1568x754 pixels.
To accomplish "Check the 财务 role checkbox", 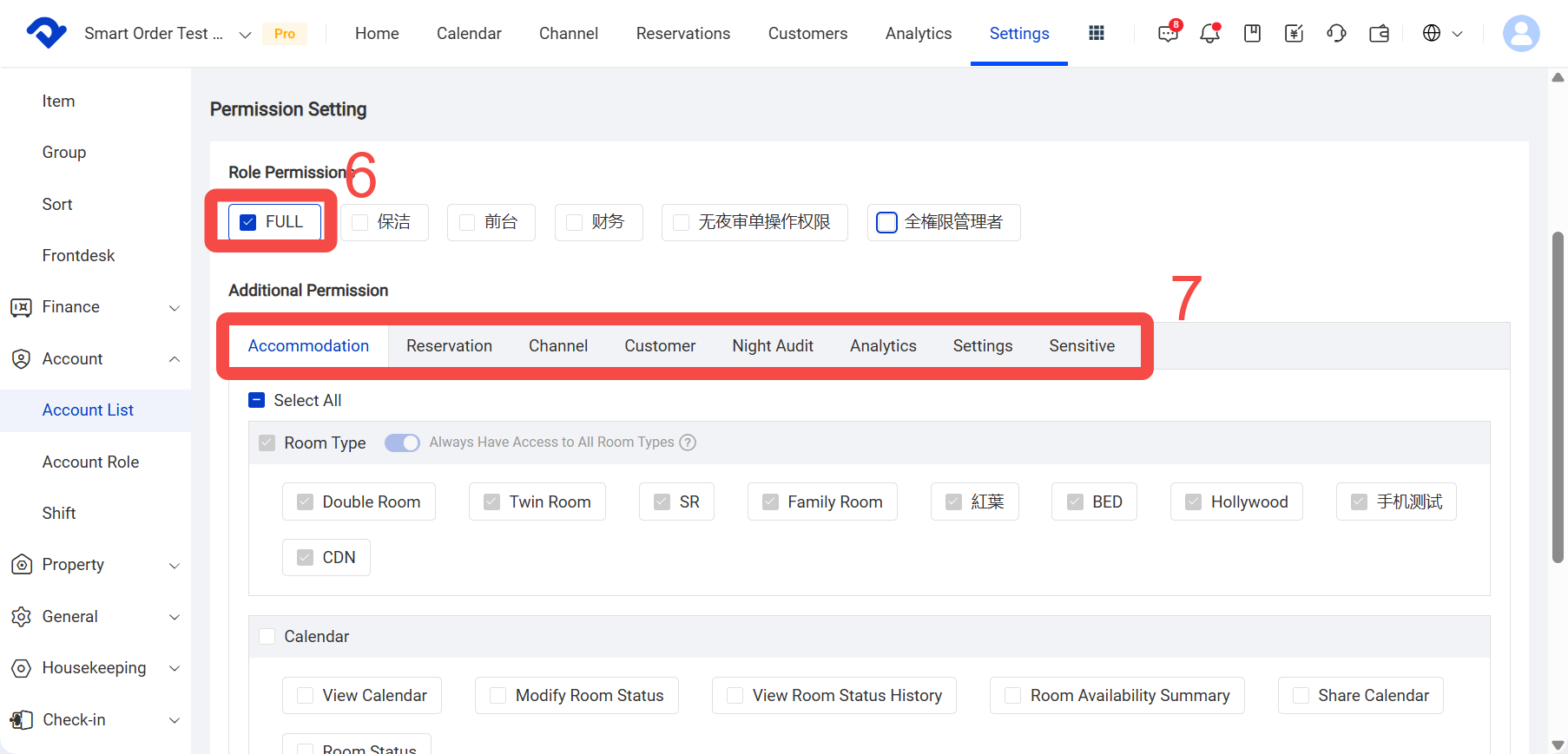I will [x=574, y=222].
